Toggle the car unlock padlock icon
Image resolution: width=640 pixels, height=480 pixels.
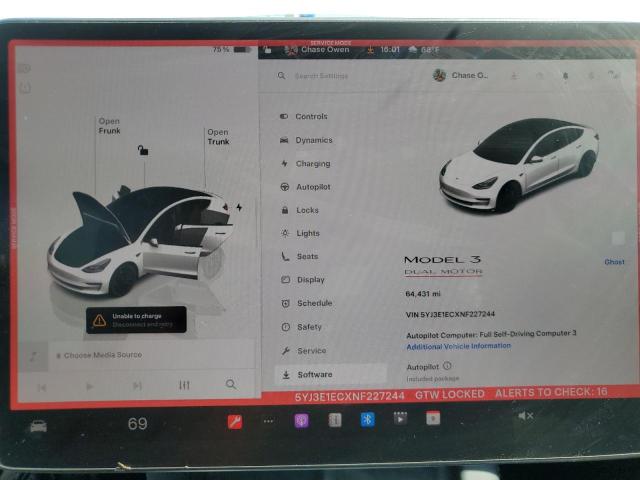point(142,150)
